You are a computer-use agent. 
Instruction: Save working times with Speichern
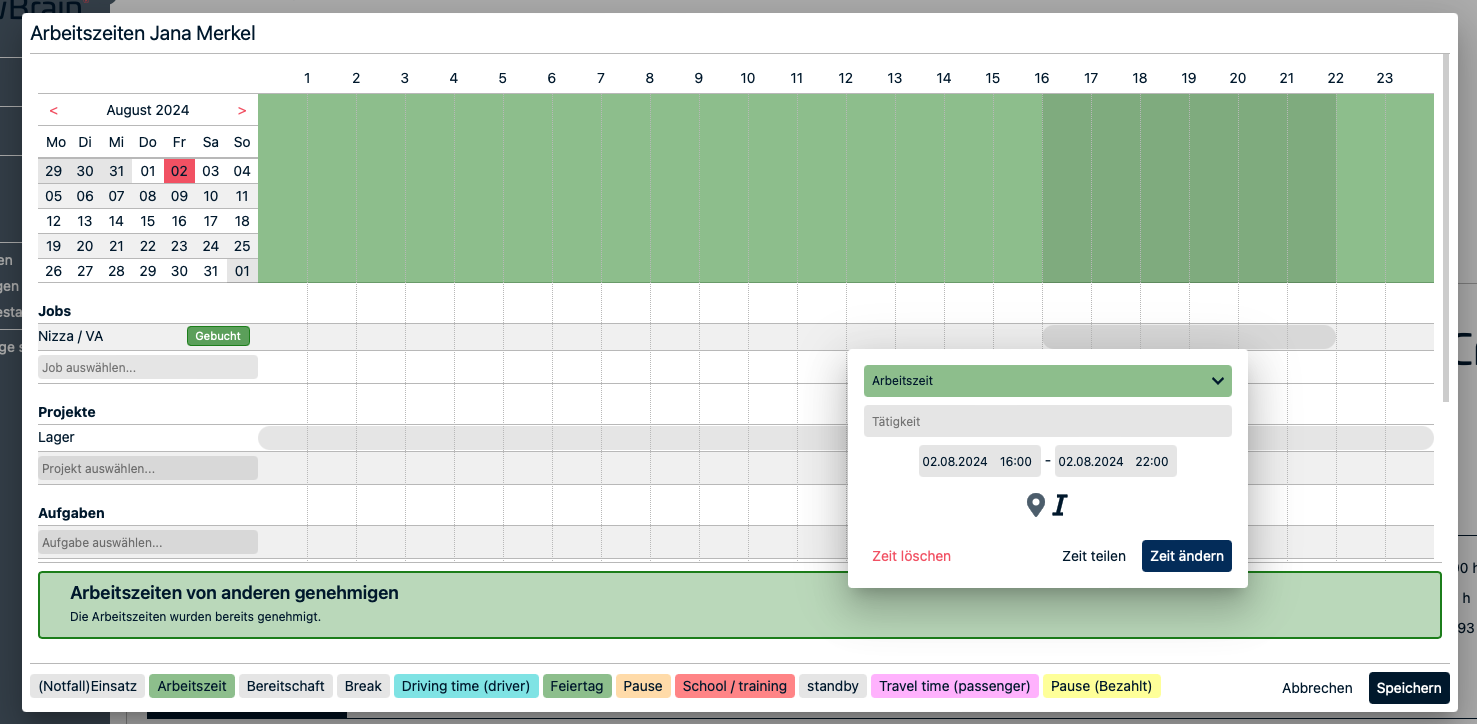click(1408, 688)
